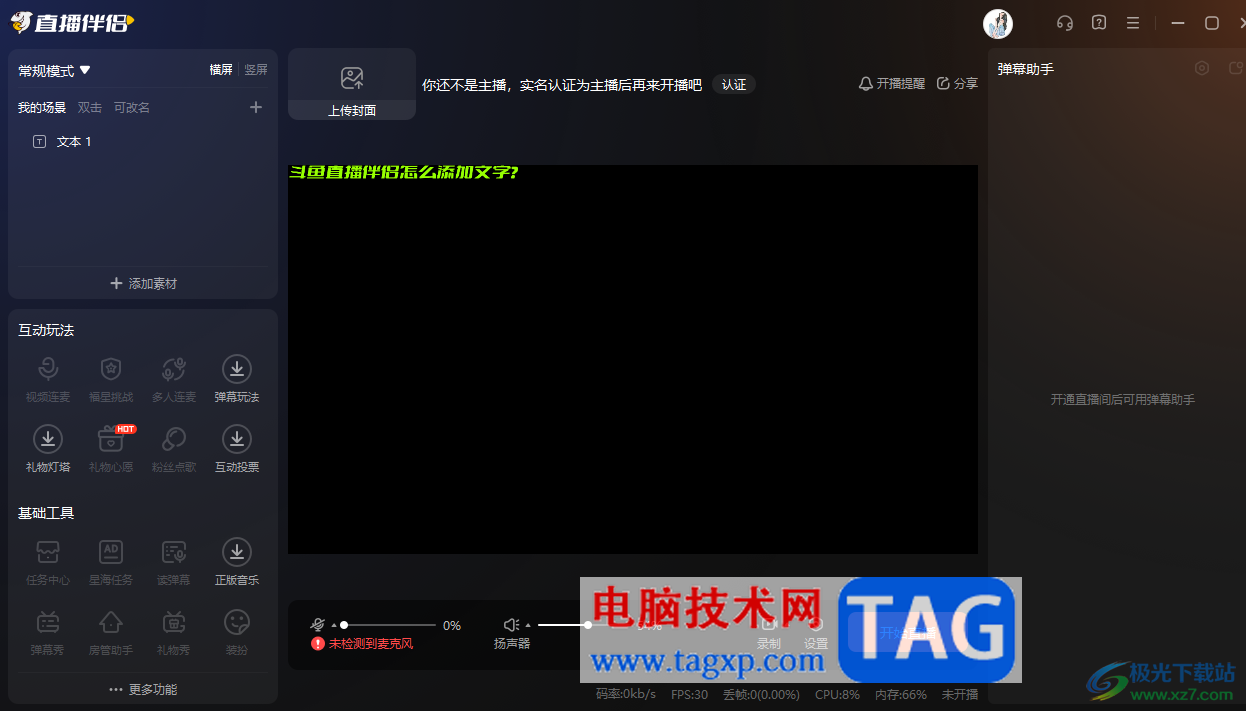This screenshot has height=711, width=1246.
Task: Download the 互动投票 voting plugin
Action: [237, 449]
